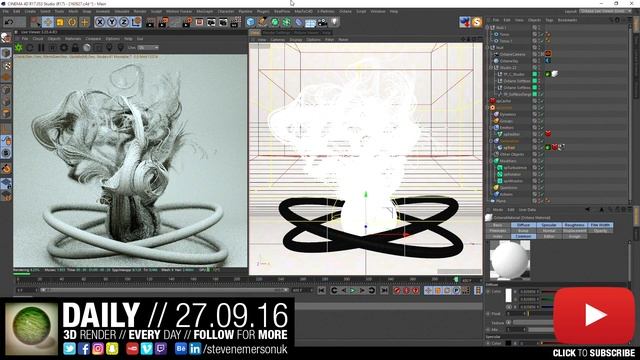
Task: Pause the Live Viewer render
Action: point(41,48)
